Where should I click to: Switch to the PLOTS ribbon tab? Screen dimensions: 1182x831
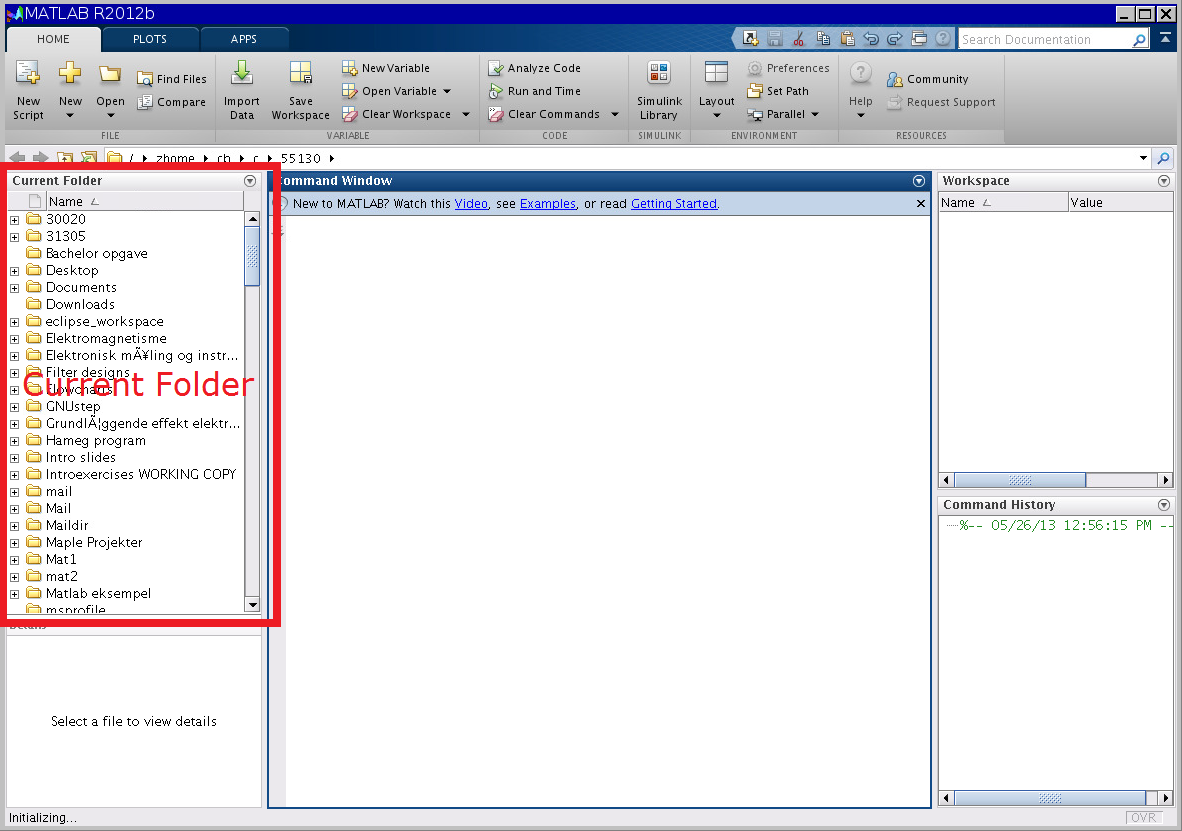(x=150, y=39)
